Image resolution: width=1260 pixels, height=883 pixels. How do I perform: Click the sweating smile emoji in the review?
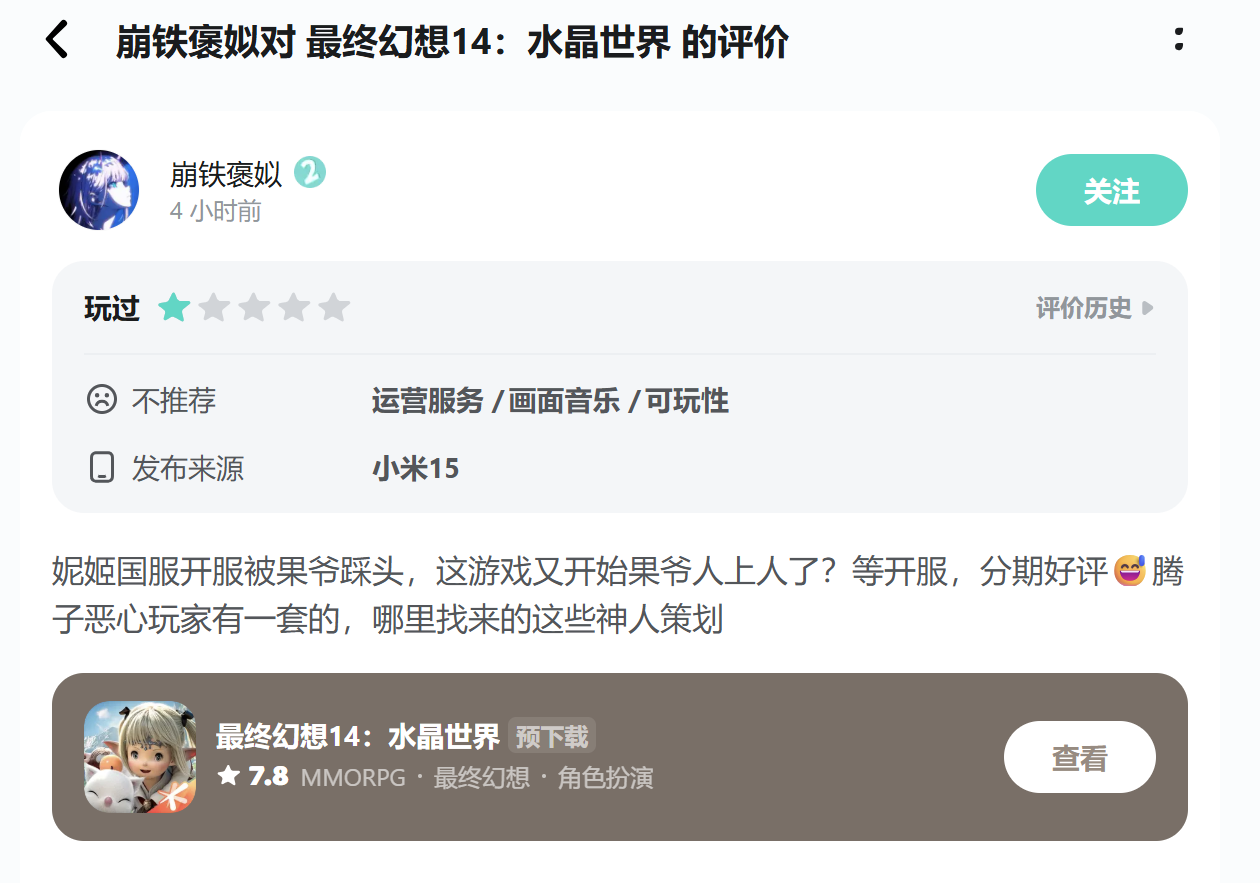pos(1129,572)
